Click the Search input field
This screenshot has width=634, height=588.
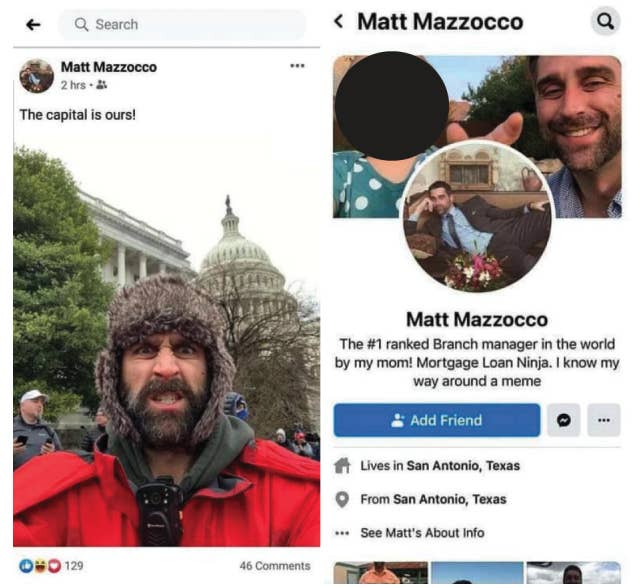[x=182, y=25]
